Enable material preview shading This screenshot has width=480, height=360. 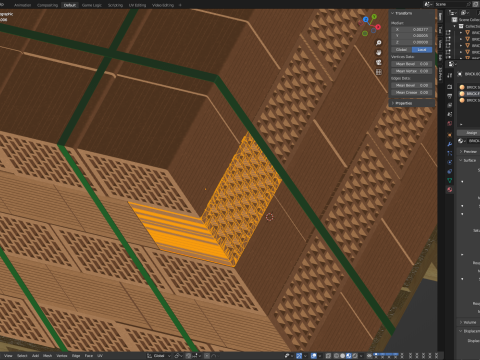click(349, 356)
